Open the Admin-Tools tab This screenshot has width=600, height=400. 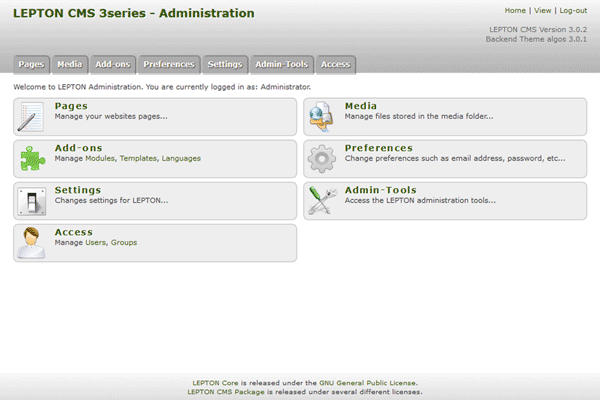click(282, 64)
